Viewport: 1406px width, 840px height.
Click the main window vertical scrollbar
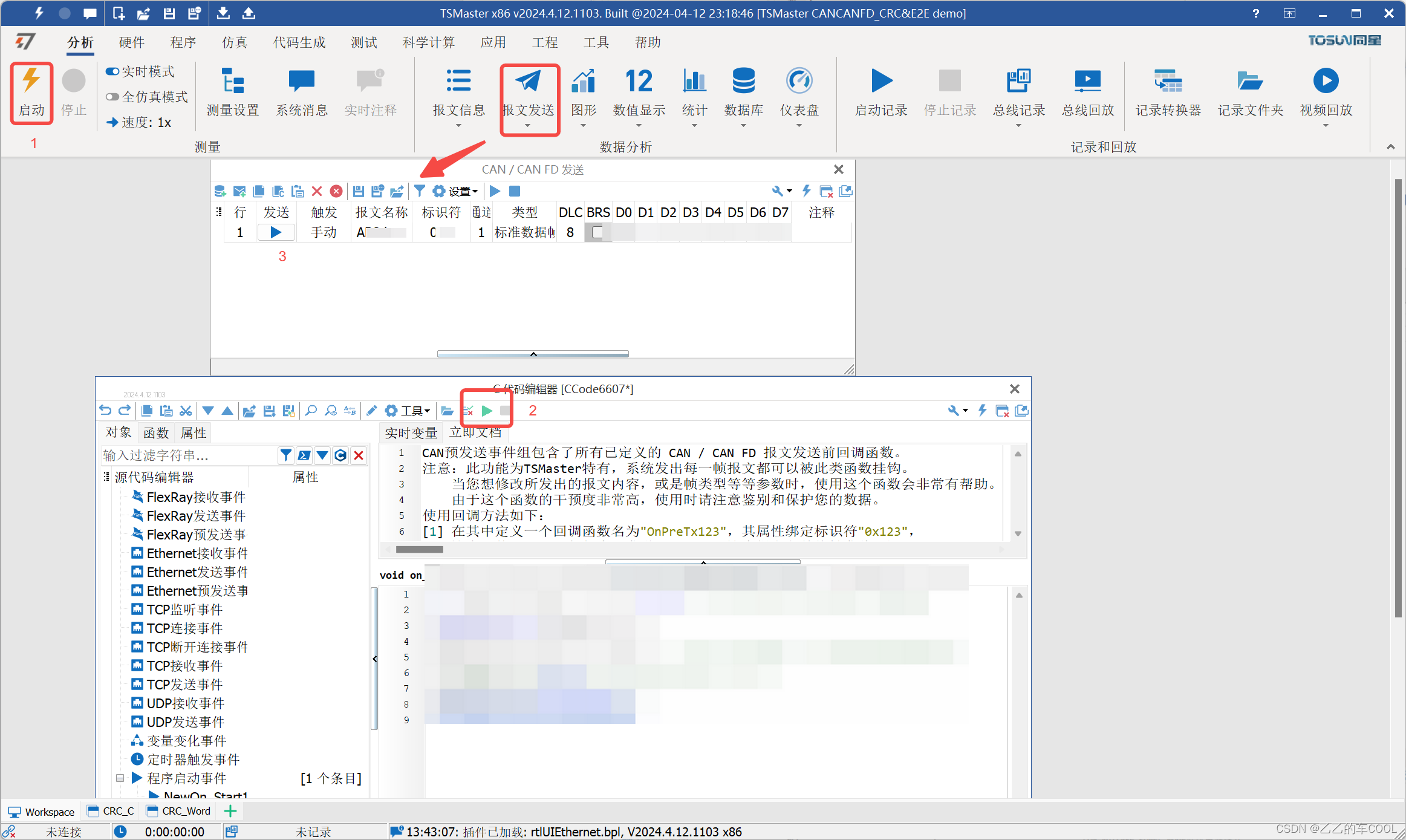point(1398,398)
